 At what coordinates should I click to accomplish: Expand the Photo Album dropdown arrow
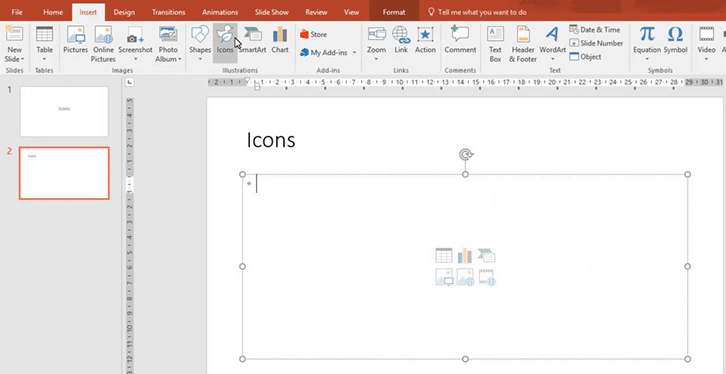point(180,59)
